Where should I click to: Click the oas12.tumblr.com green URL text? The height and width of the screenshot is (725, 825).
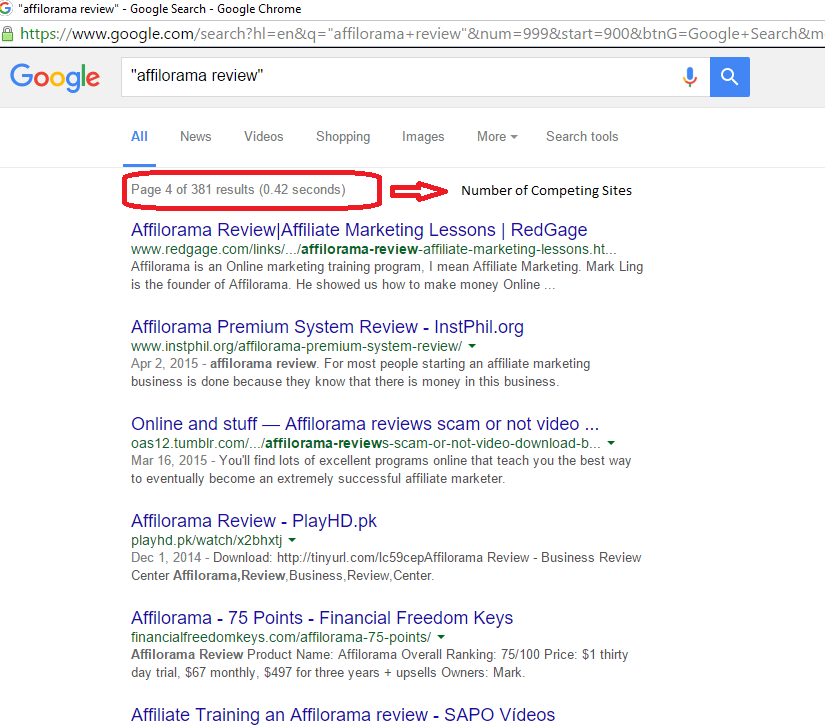point(366,443)
